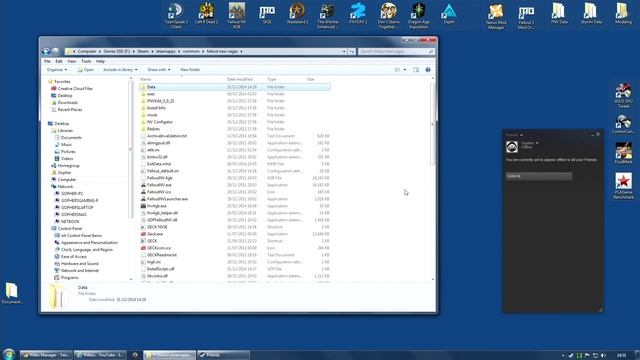This screenshot has height=360, width=640.
Task: Select the Modding folder on desktop
Action: [x=623, y=14]
